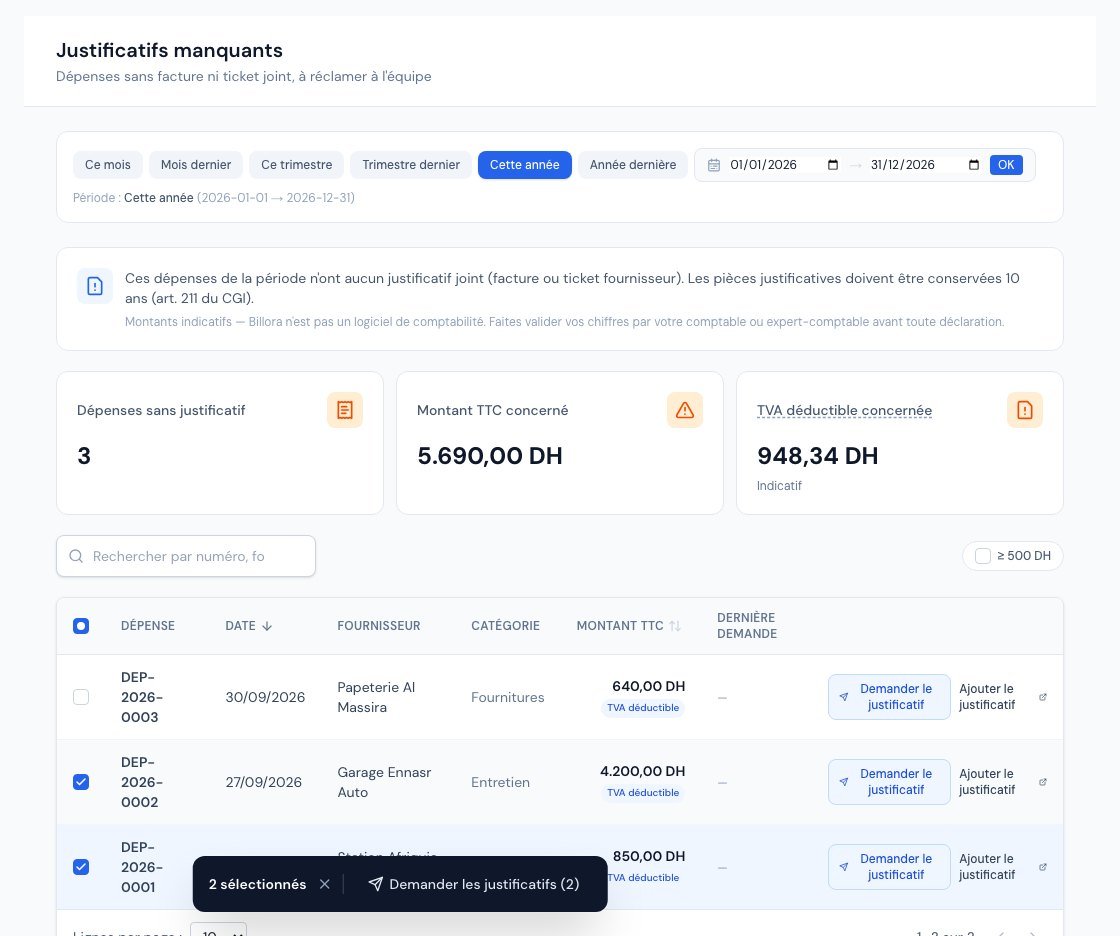Select the Mois dernier period
The height and width of the screenshot is (936, 1120).
(x=196, y=165)
